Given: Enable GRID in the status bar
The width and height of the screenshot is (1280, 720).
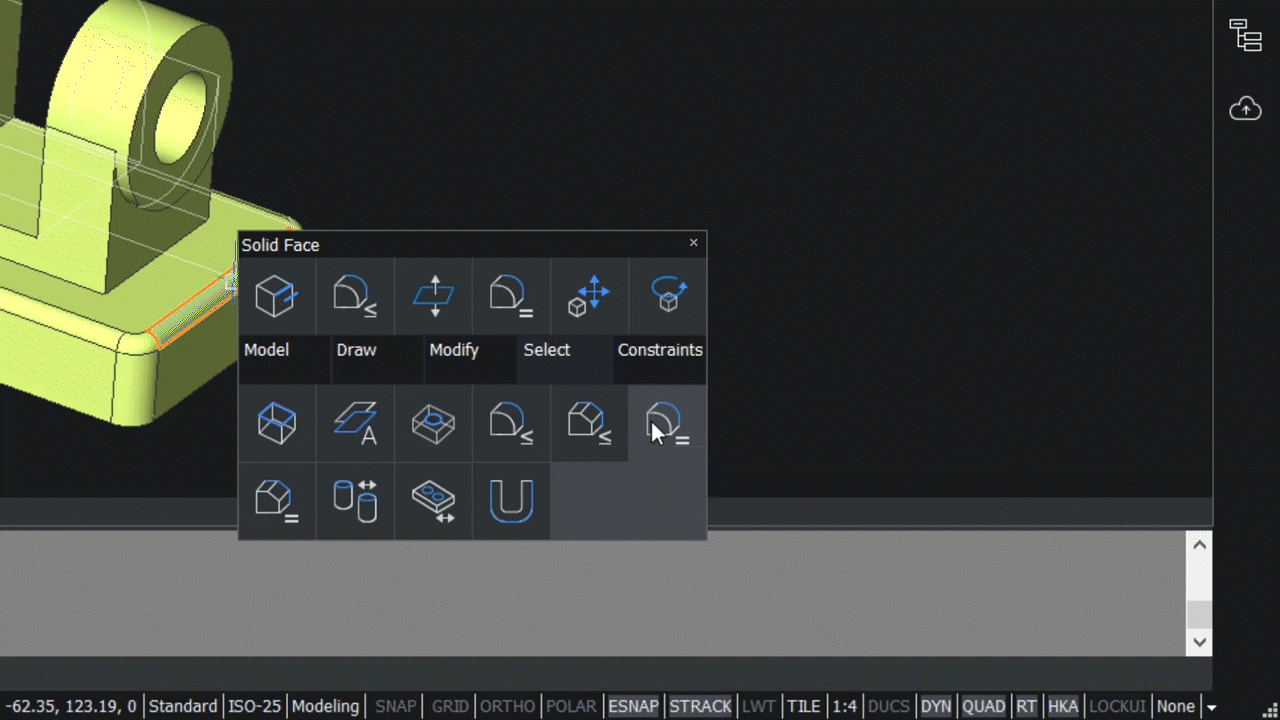Looking at the screenshot, I should [449, 706].
